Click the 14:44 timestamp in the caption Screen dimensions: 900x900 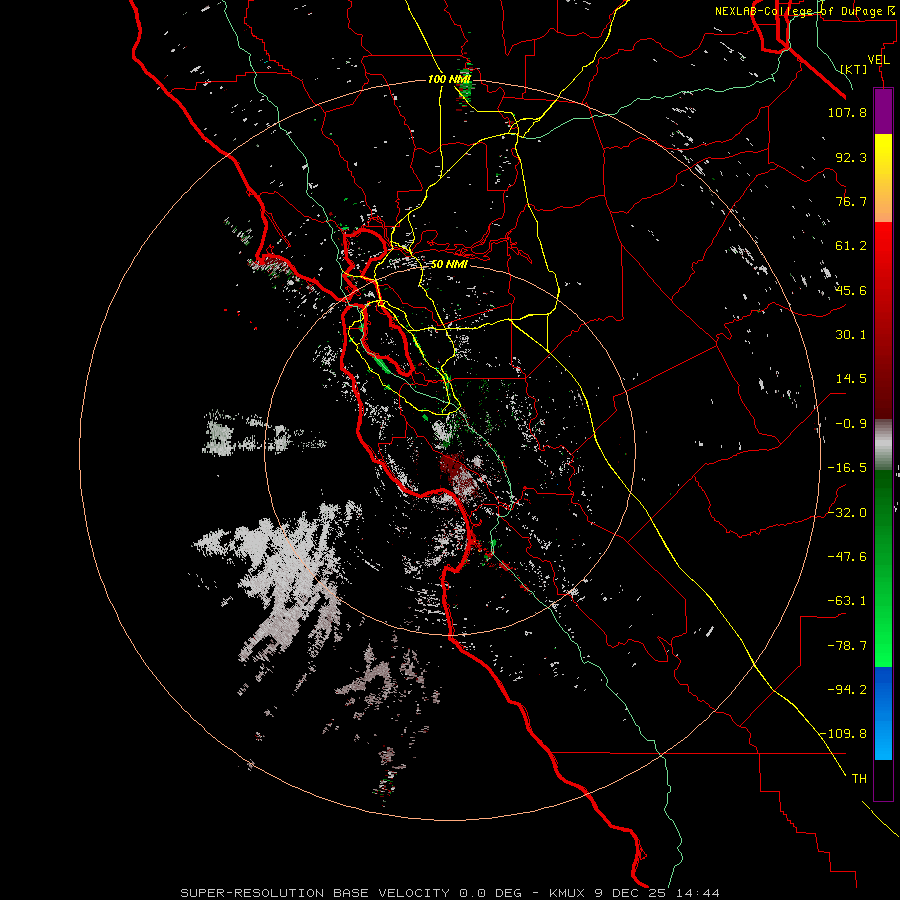pyautogui.click(x=698, y=893)
